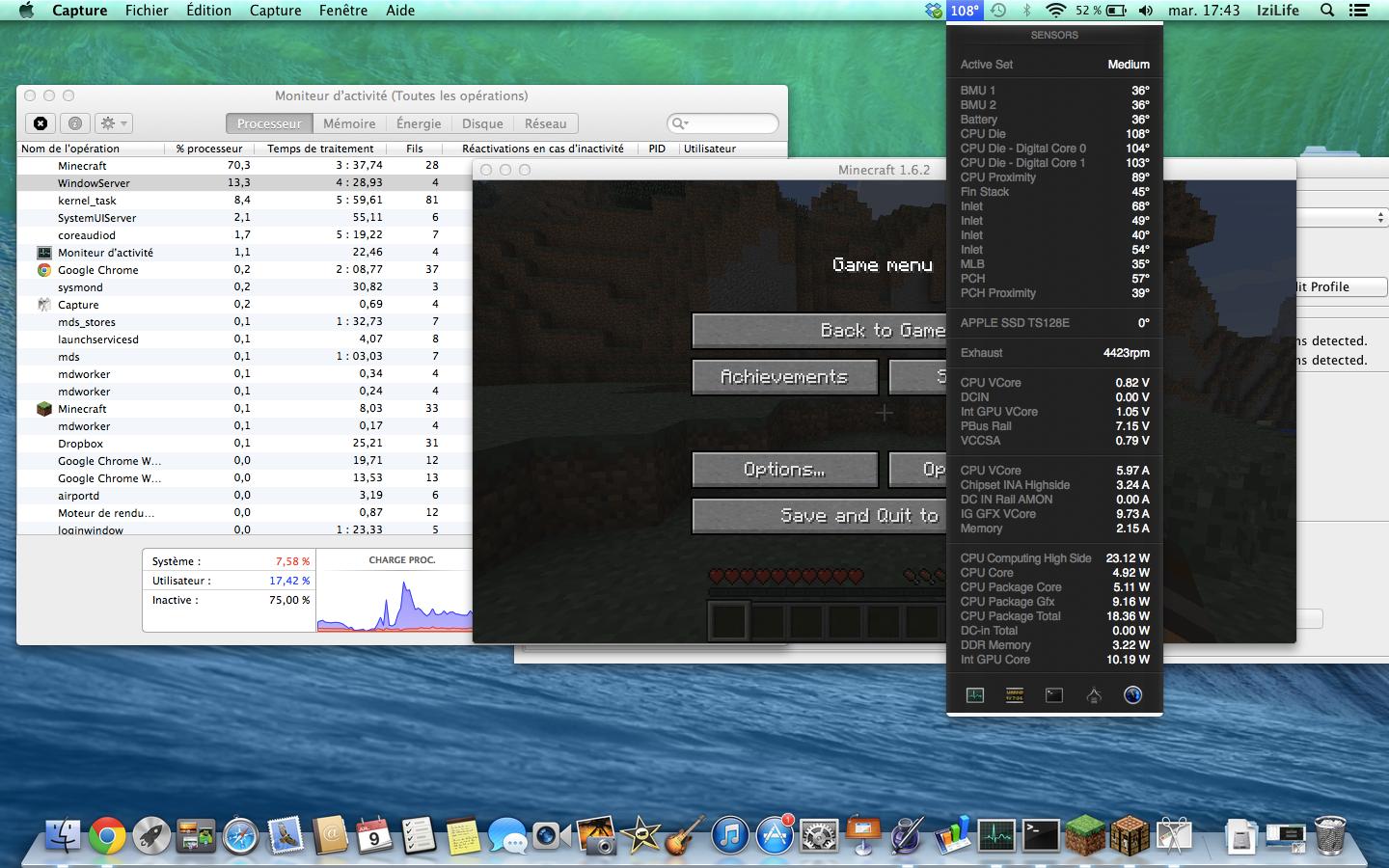Open the Édition menu
This screenshot has height=868, width=1389.
tap(208, 11)
